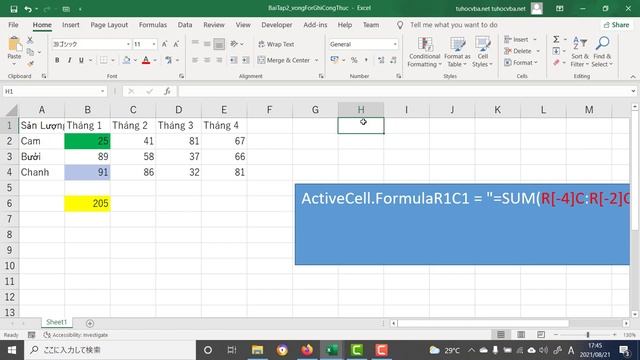This screenshot has width=640, height=360.
Task: Toggle Align Left for cells
Action: [195, 60]
